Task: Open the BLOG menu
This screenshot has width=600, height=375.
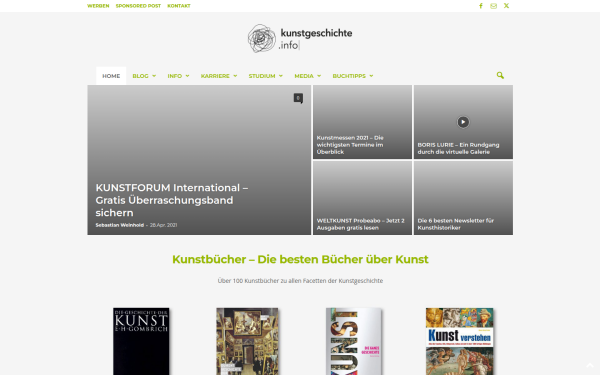Action: (144, 76)
